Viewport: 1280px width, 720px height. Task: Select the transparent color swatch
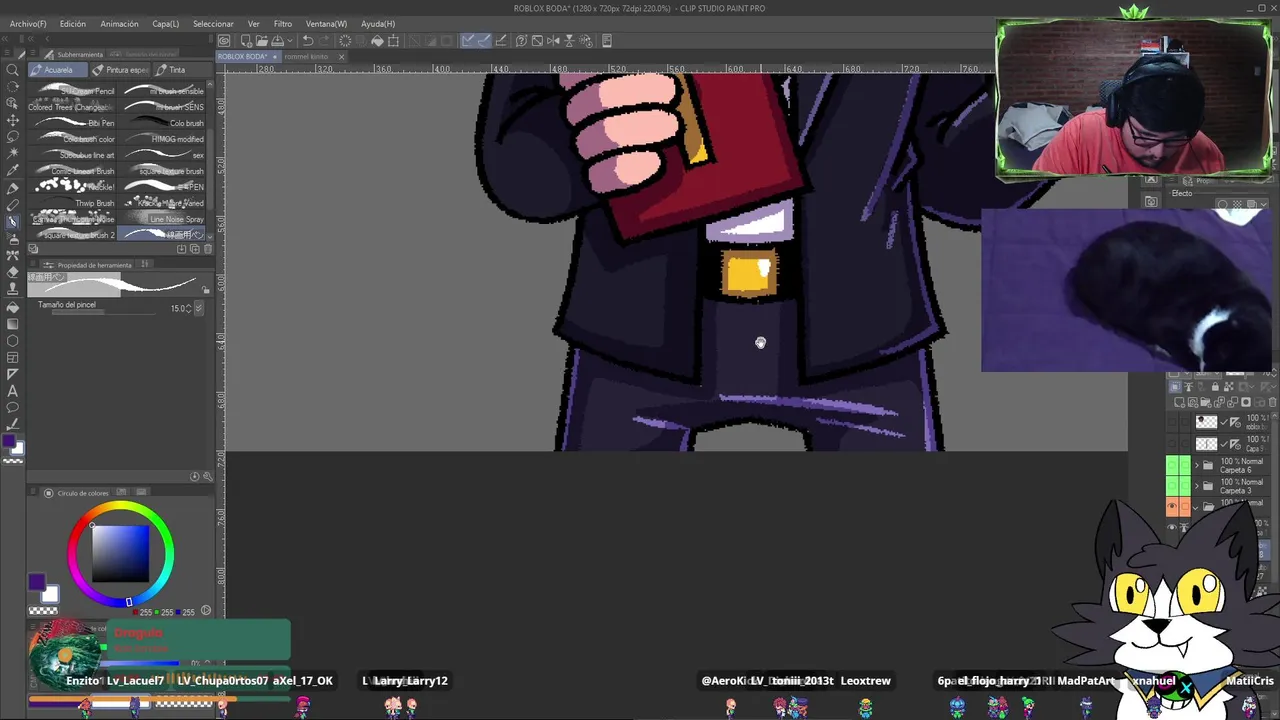(42, 610)
